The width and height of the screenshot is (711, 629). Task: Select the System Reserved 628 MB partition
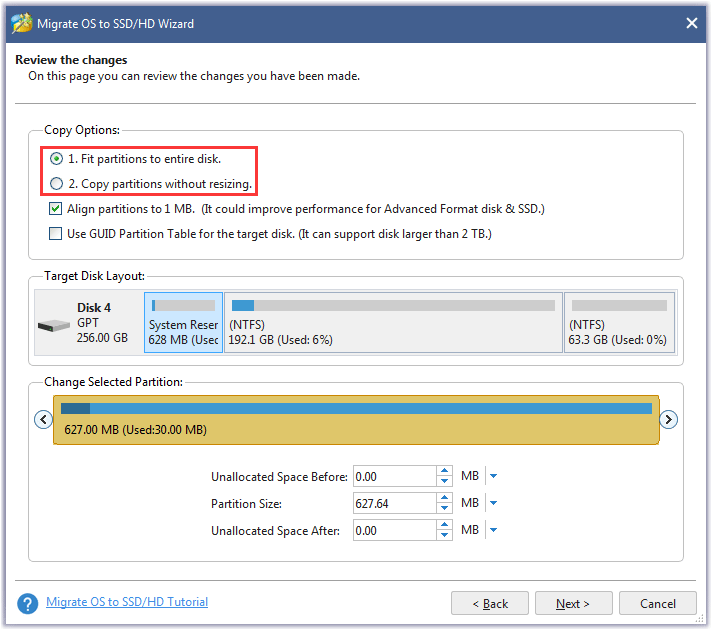point(183,322)
